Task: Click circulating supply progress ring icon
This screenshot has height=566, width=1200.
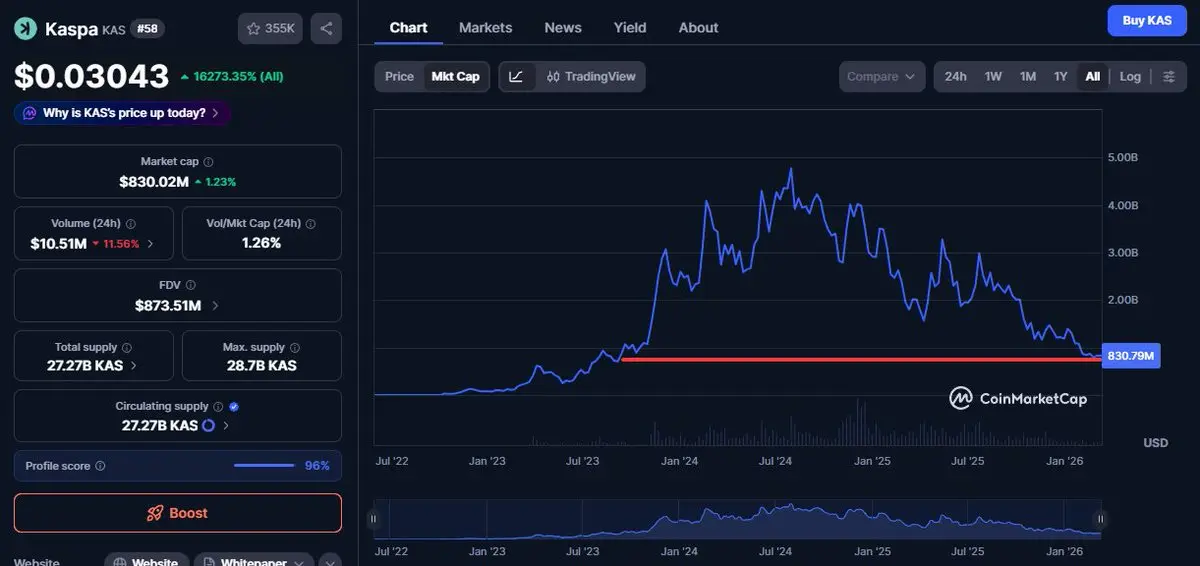Action: point(209,426)
